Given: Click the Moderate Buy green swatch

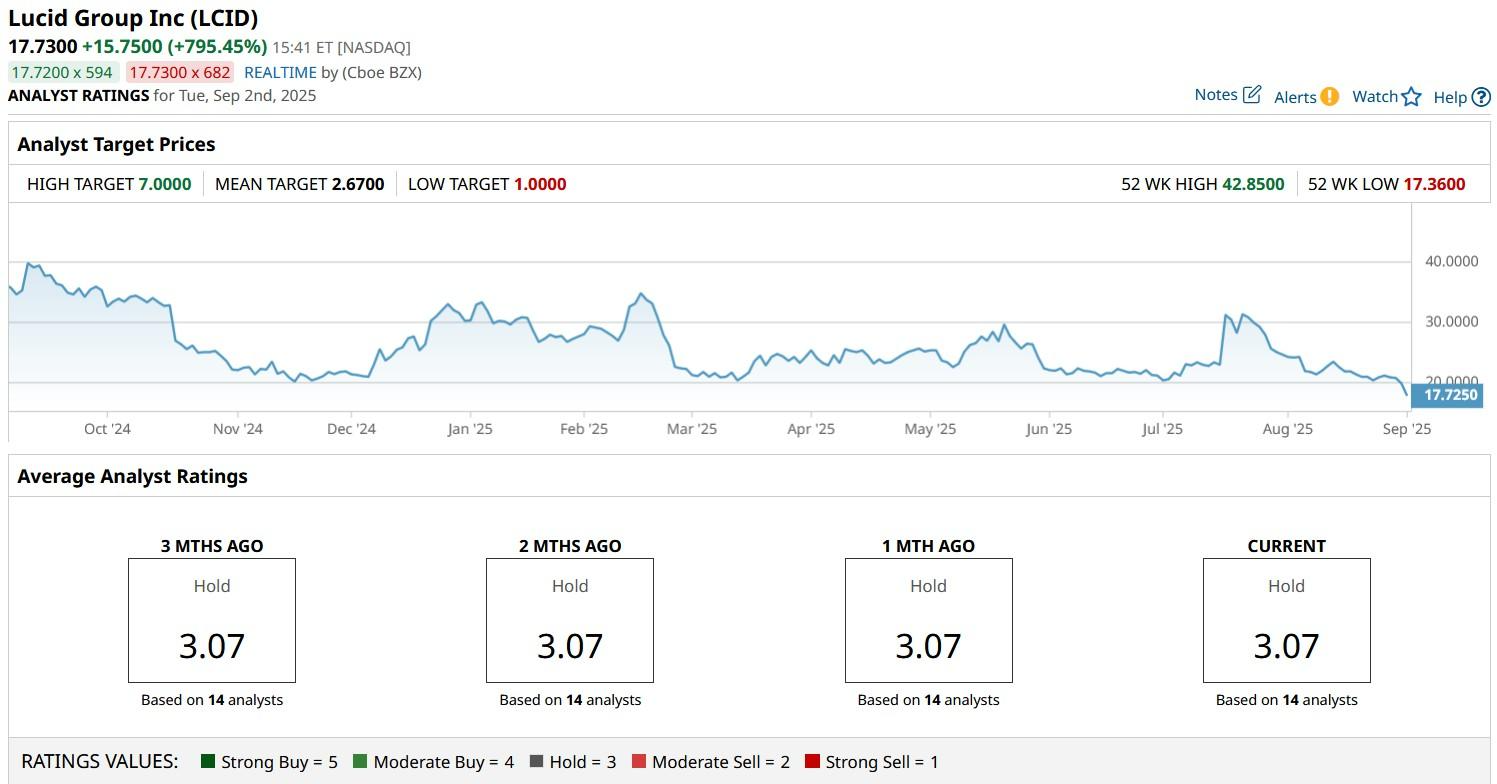Looking at the screenshot, I should (x=360, y=762).
